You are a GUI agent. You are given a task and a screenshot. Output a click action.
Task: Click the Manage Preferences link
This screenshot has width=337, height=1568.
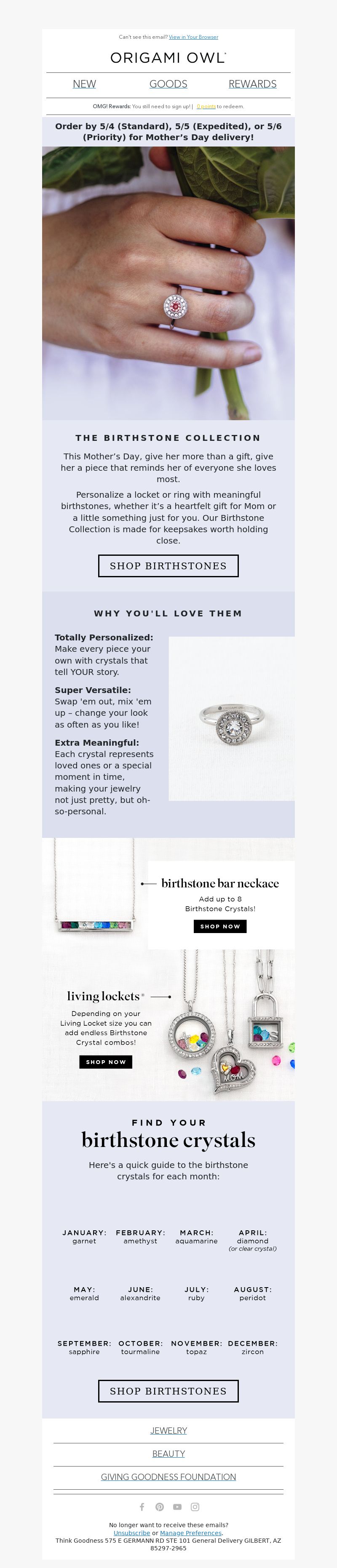[191, 1533]
